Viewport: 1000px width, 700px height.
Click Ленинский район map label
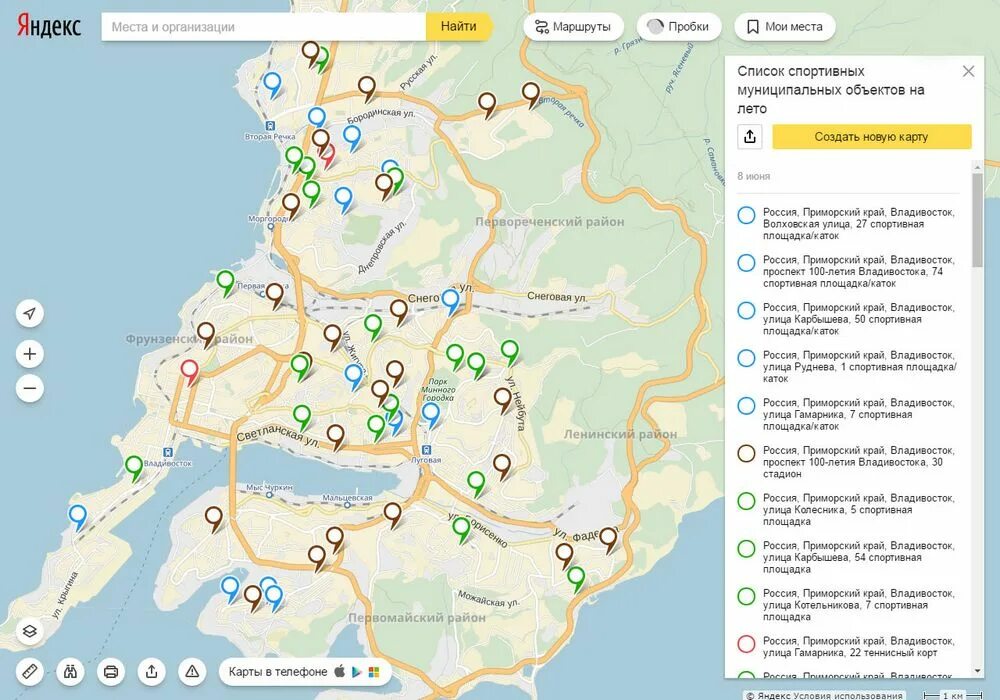621,434
